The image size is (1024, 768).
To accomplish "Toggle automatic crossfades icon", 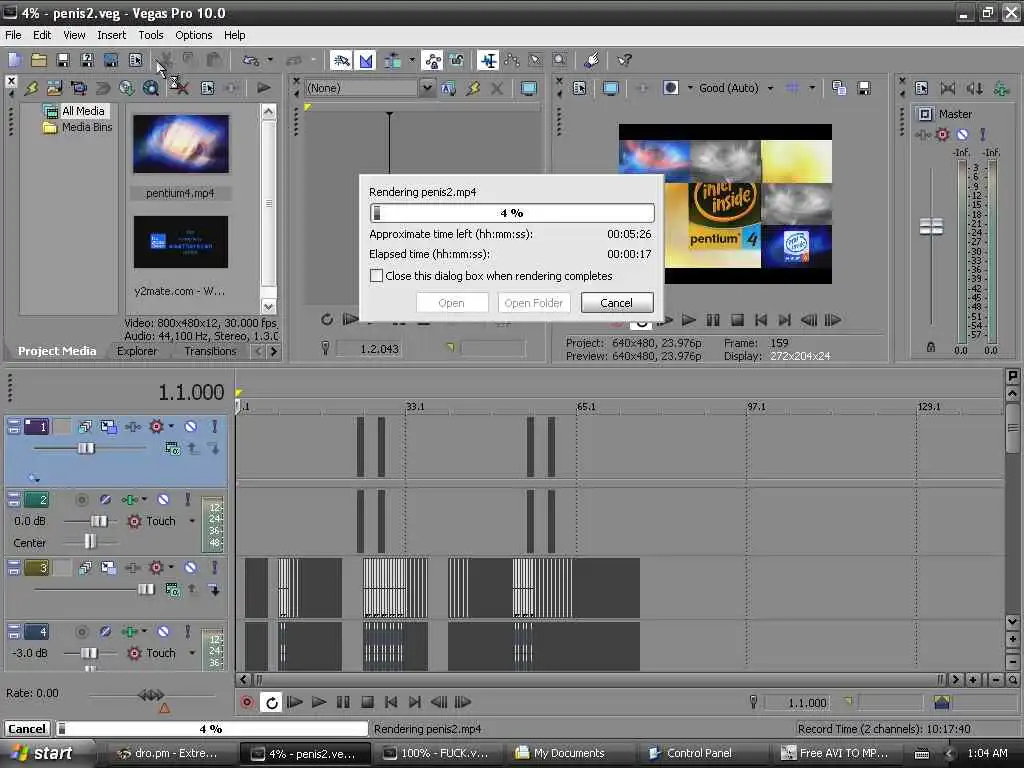I will coord(366,61).
